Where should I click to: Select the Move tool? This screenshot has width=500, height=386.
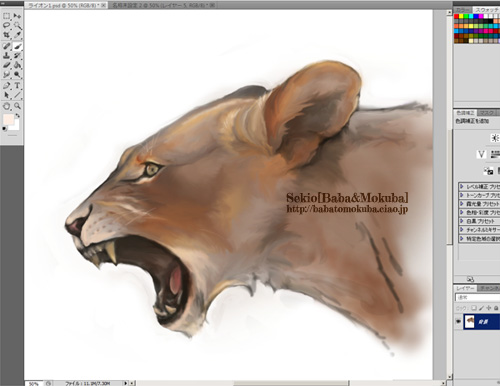coord(17,16)
